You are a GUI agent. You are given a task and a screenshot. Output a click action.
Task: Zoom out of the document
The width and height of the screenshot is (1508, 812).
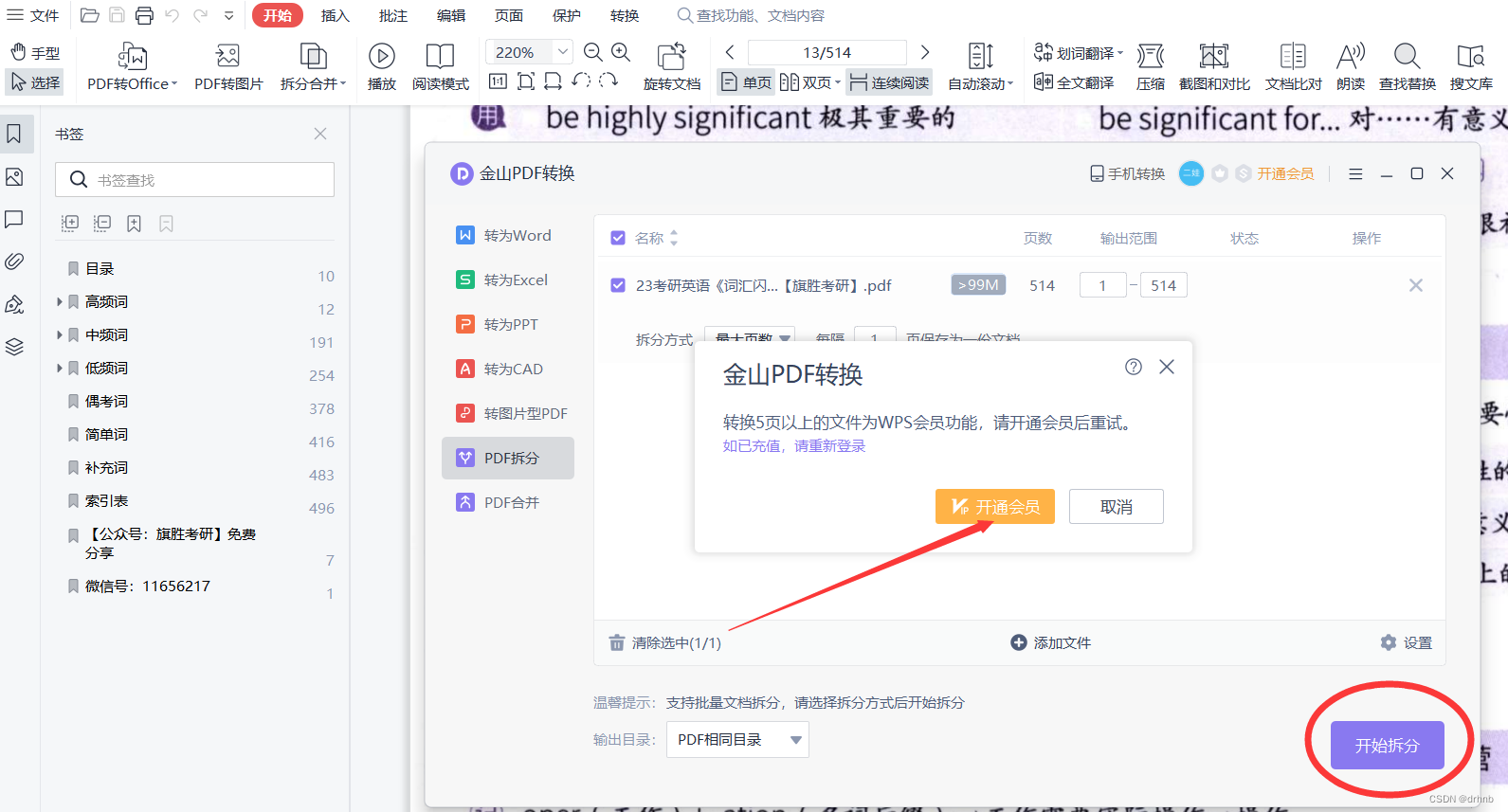coord(593,52)
